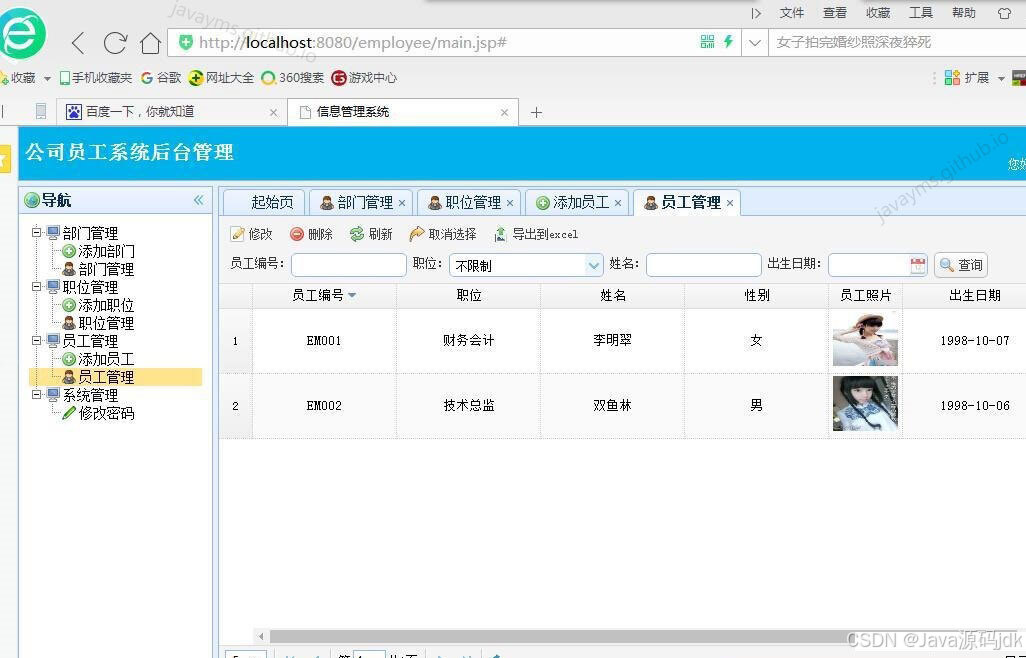Reload the page with the refresh icon

click(115, 43)
